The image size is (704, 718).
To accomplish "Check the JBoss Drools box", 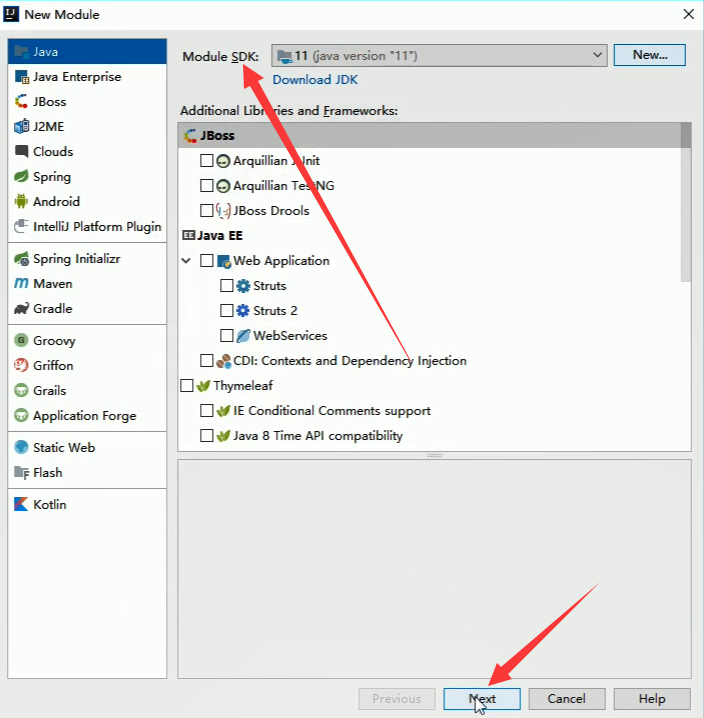I will pyautogui.click(x=207, y=211).
